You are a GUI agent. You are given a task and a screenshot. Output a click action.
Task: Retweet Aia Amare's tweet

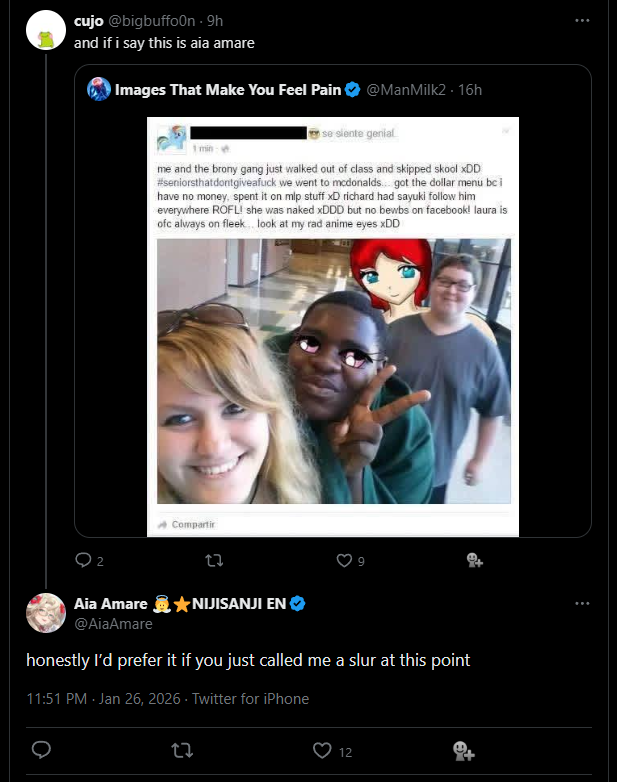click(x=182, y=750)
